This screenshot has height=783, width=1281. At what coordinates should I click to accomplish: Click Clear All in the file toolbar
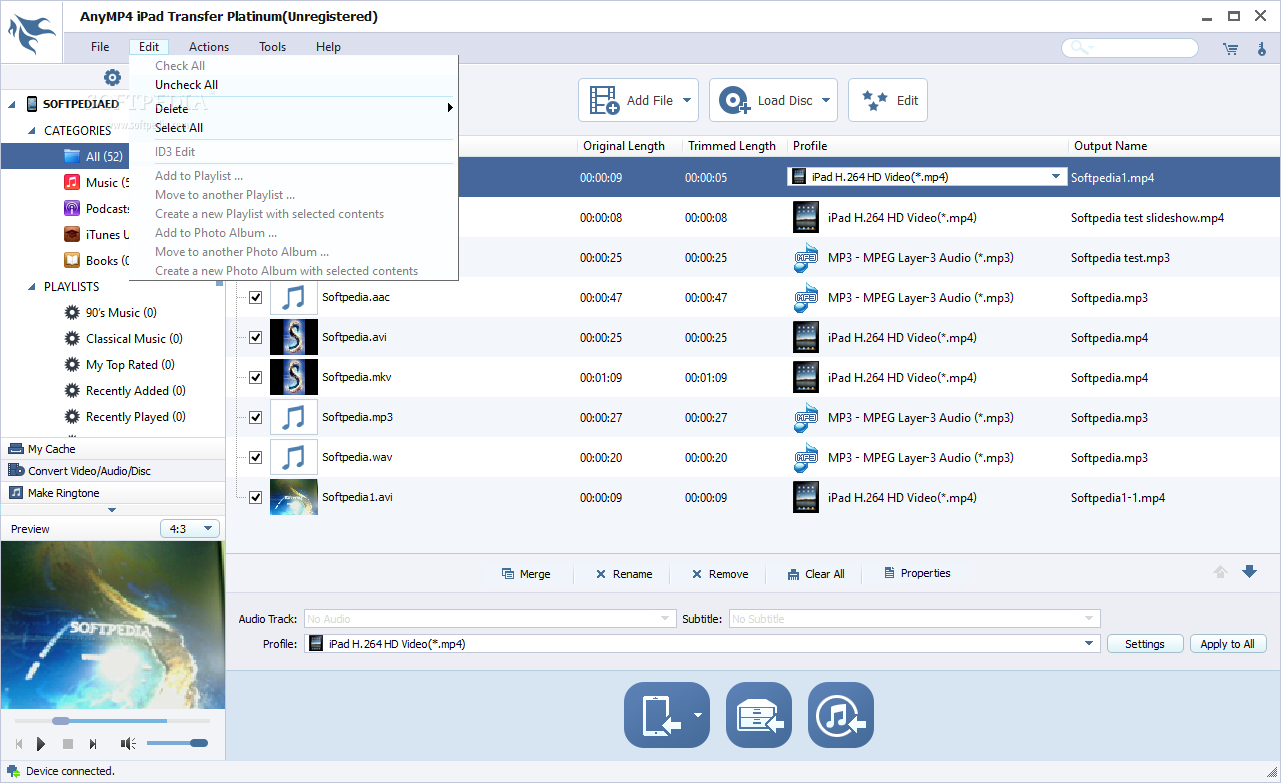(816, 574)
